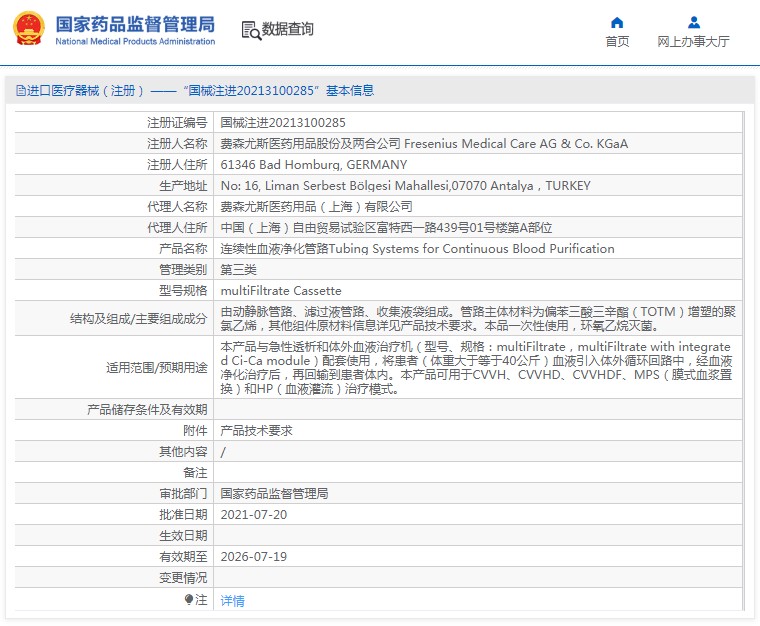Image resolution: width=760 pixels, height=626 pixels.
Task: Select approval date 2021-07-20
Action: tap(254, 515)
